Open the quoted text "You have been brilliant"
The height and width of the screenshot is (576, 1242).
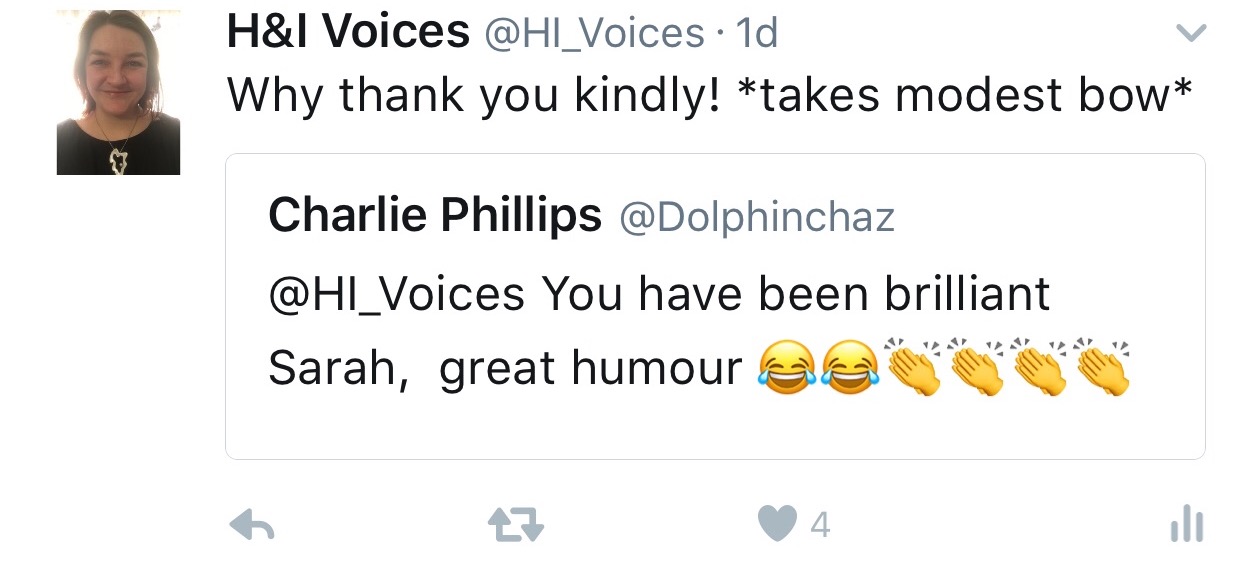pyautogui.click(x=796, y=294)
